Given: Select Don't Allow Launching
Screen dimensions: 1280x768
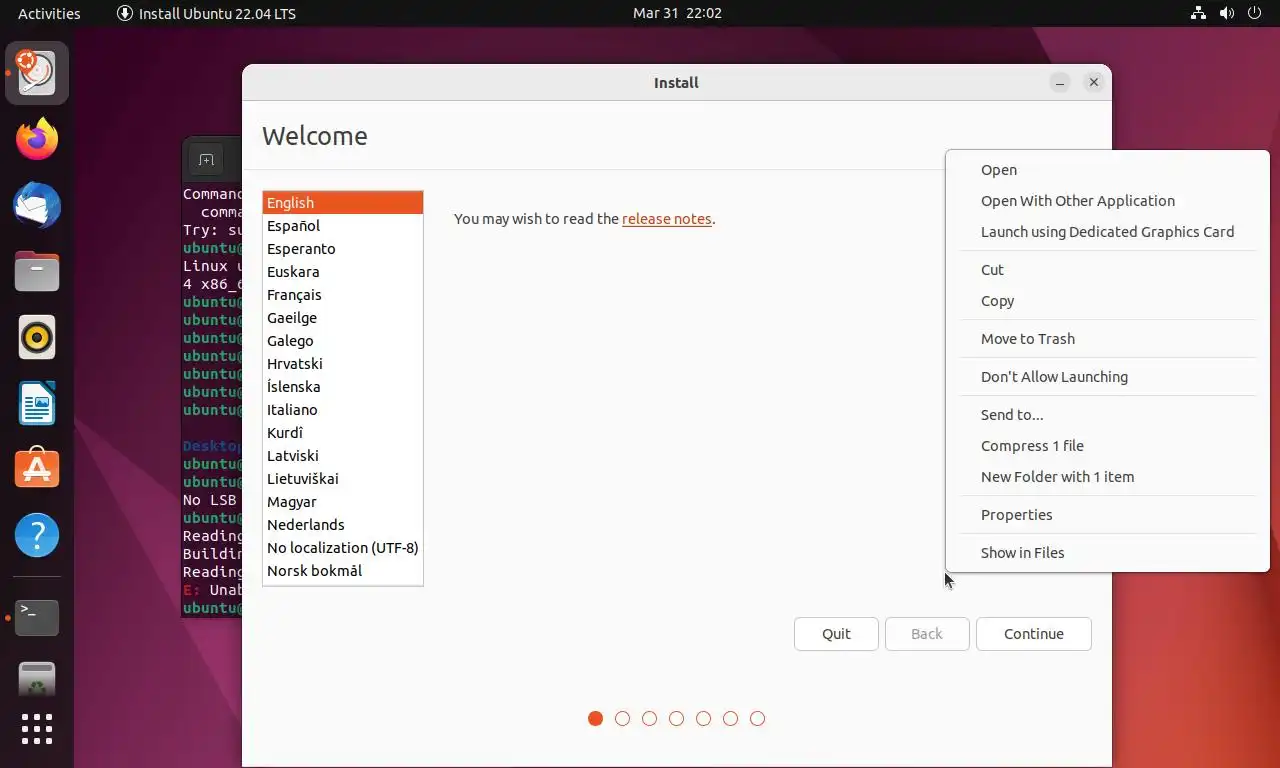Looking at the screenshot, I should 1107,377.
